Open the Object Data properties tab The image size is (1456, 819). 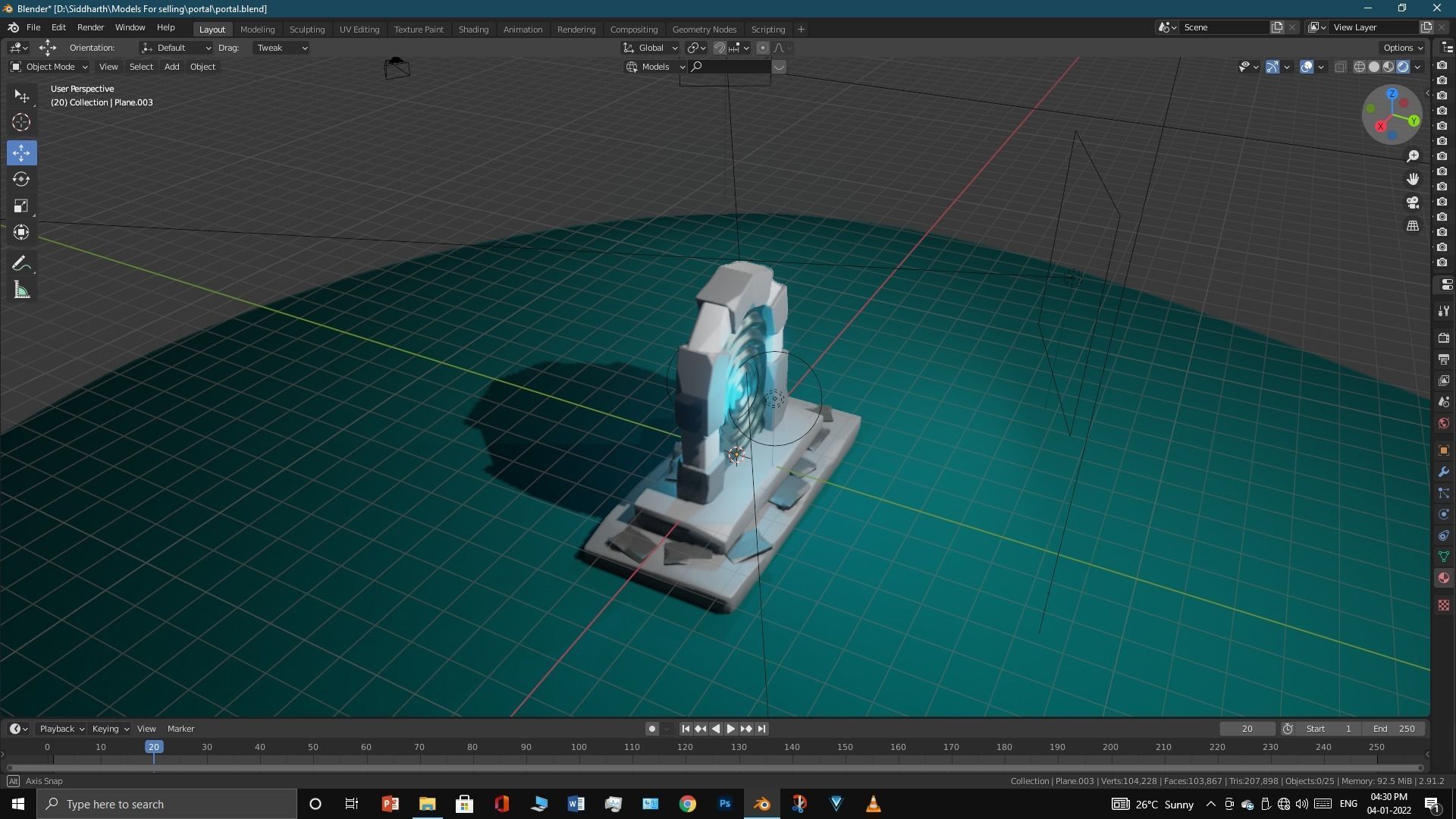coord(1444,557)
